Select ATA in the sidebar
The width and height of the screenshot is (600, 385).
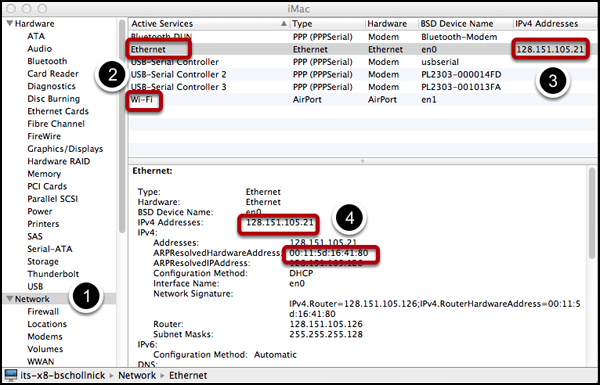click(36, 36)
